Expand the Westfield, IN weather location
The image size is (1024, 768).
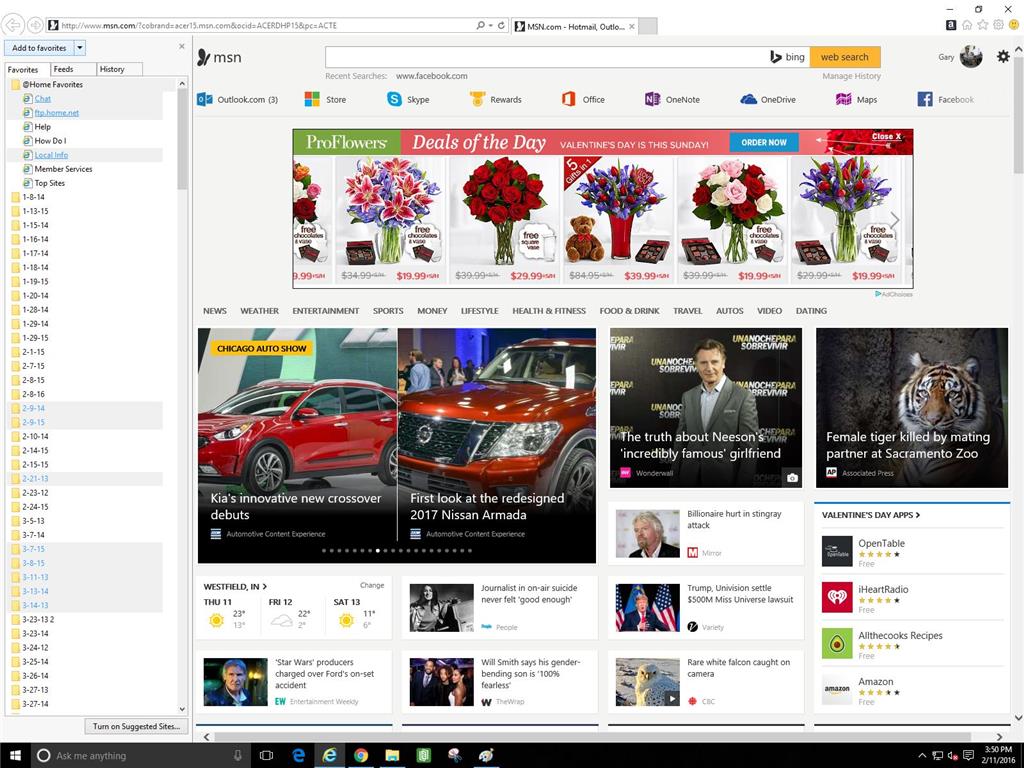[x=236, y=586]
